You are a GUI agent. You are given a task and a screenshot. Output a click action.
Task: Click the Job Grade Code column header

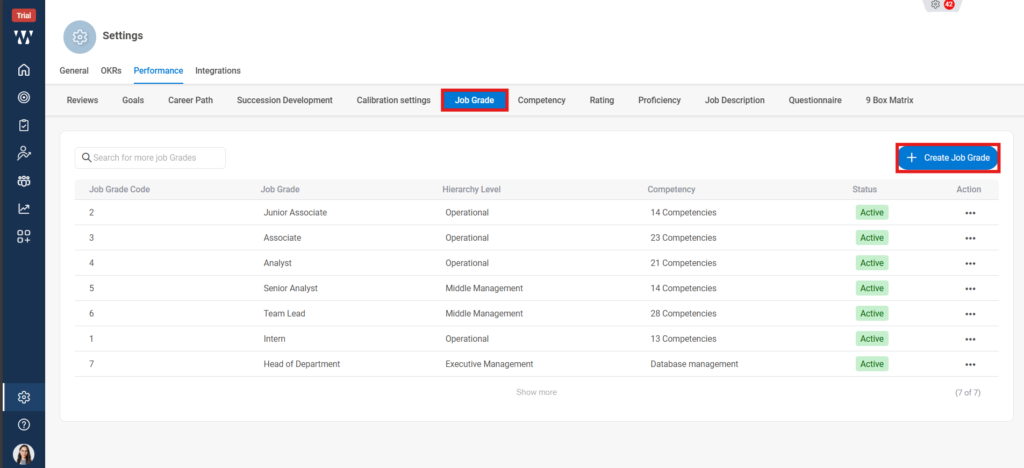120,189
